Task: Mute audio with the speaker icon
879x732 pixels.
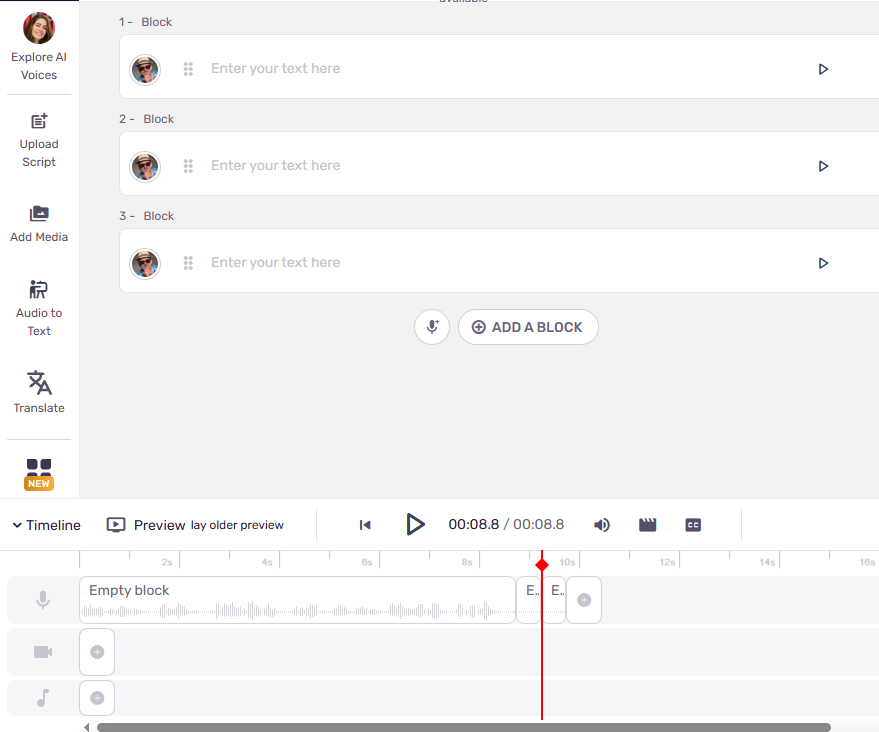Action: coord(601,524)
